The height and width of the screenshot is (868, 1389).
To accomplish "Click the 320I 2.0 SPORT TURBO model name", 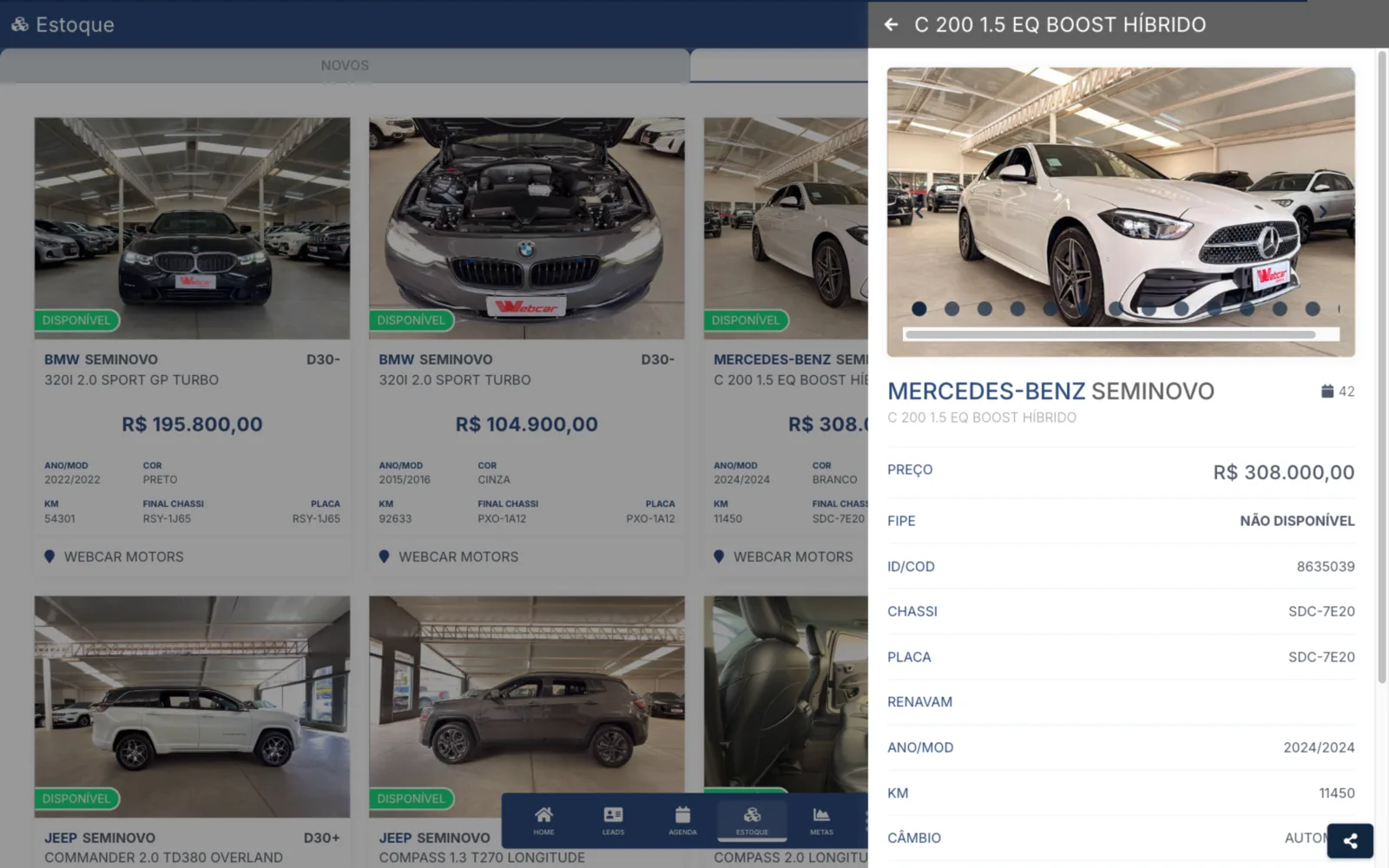I will pos(455,380).
